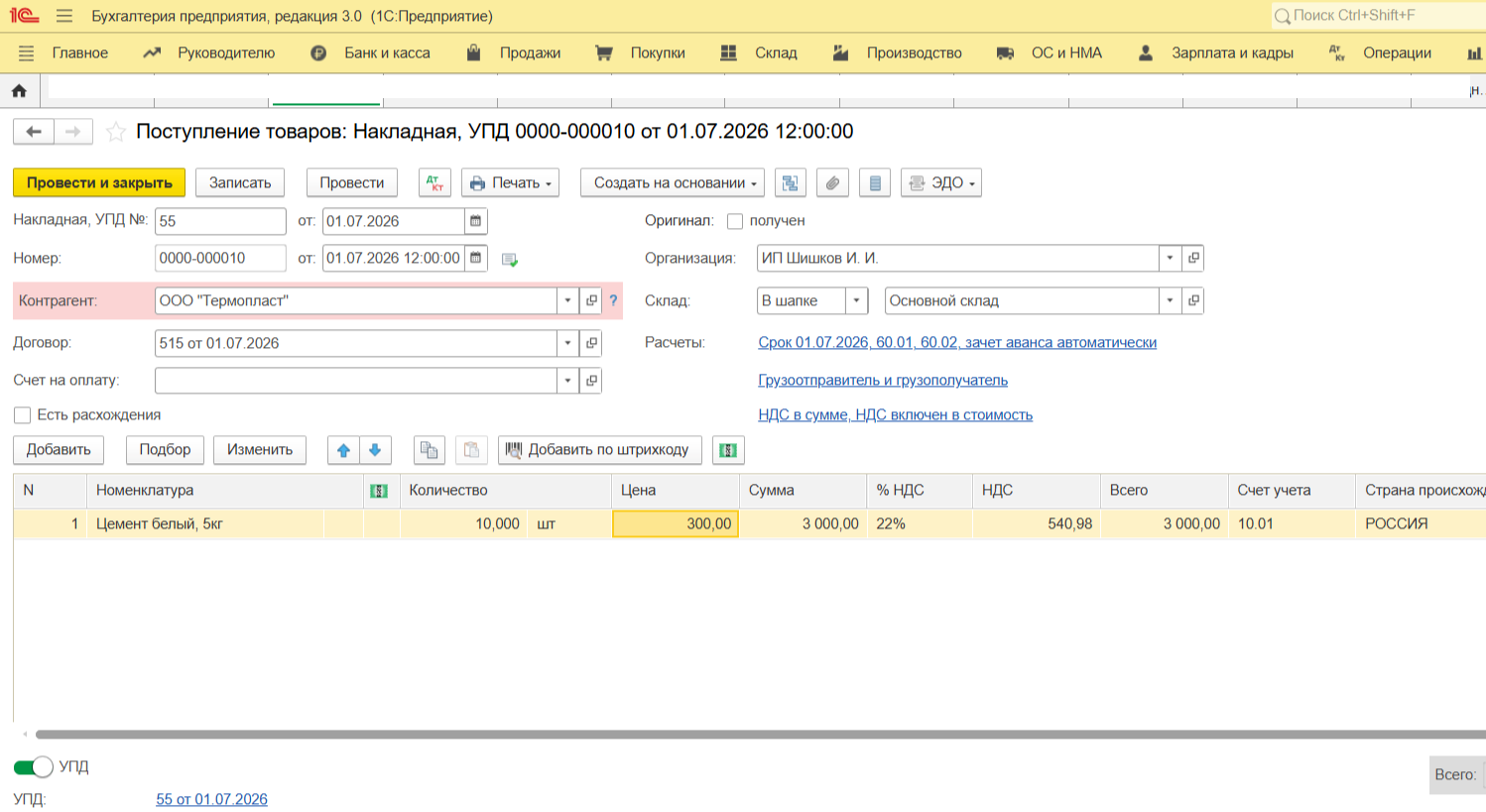This screenshot has width=1486, height=812.
Task: Open the Покупки section
Action: click(x=658, y=53)
